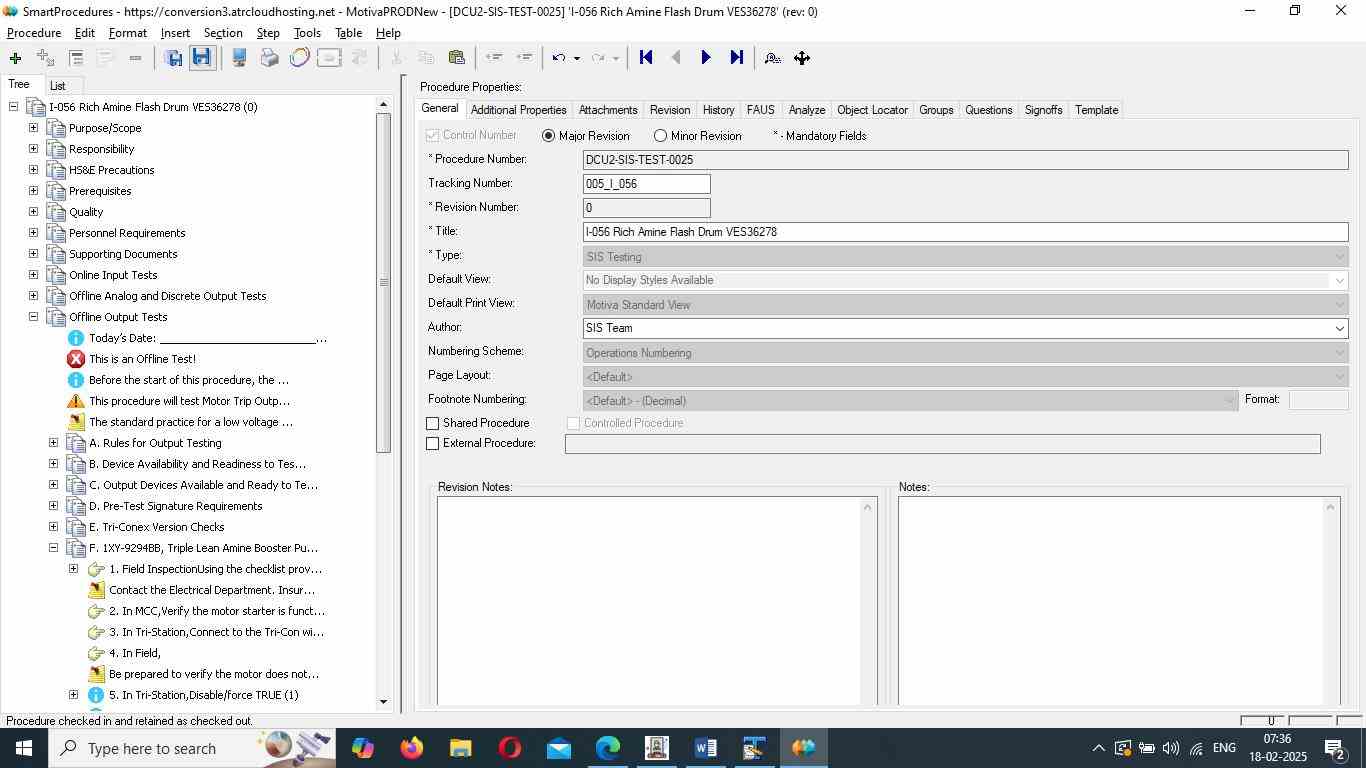Expand the Prerequisites tree node
The width and height of the screenshot is (1366, 768).
(33, 191)
